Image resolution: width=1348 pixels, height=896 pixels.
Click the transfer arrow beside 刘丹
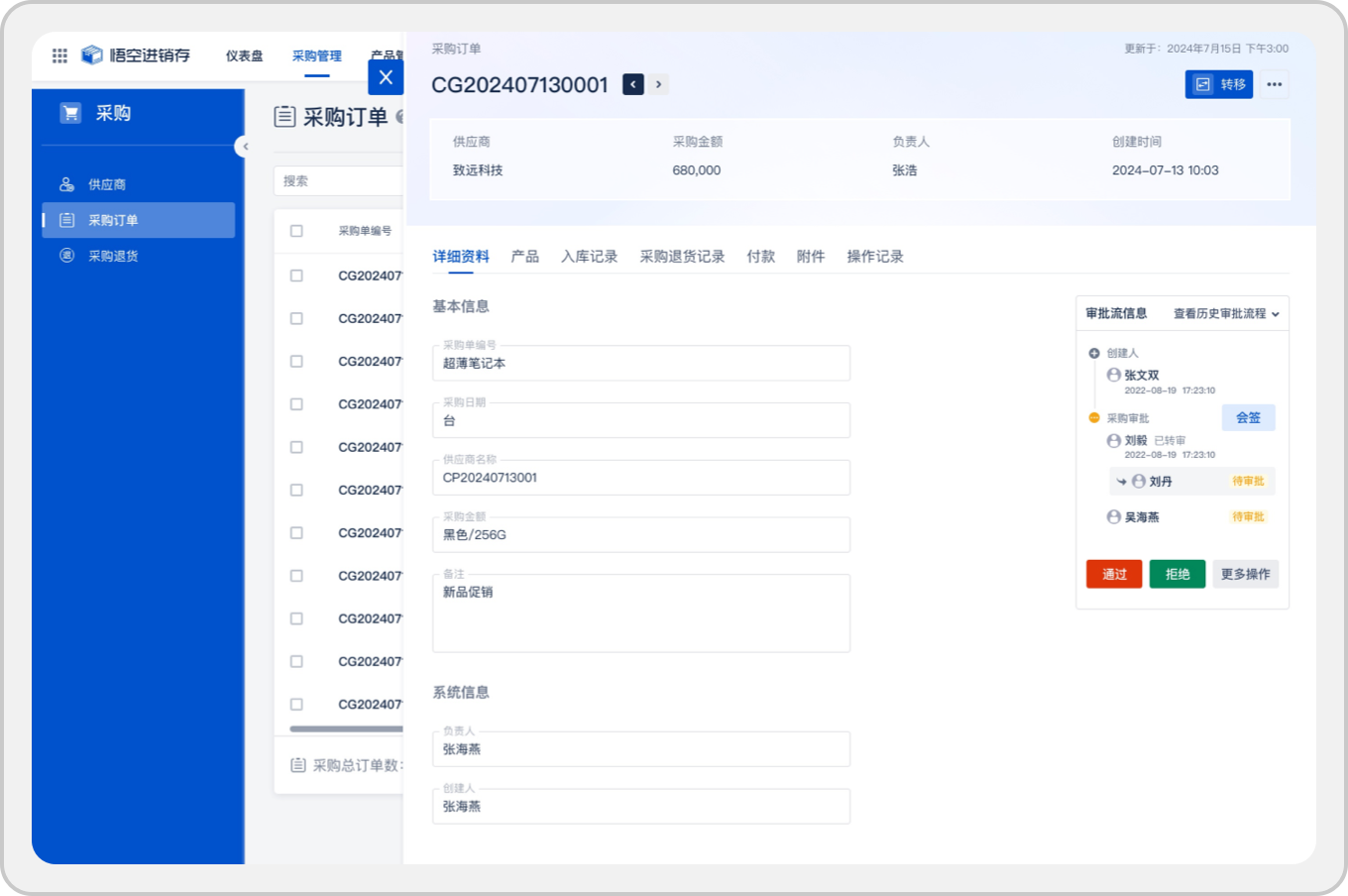[x=1122, y=482]
